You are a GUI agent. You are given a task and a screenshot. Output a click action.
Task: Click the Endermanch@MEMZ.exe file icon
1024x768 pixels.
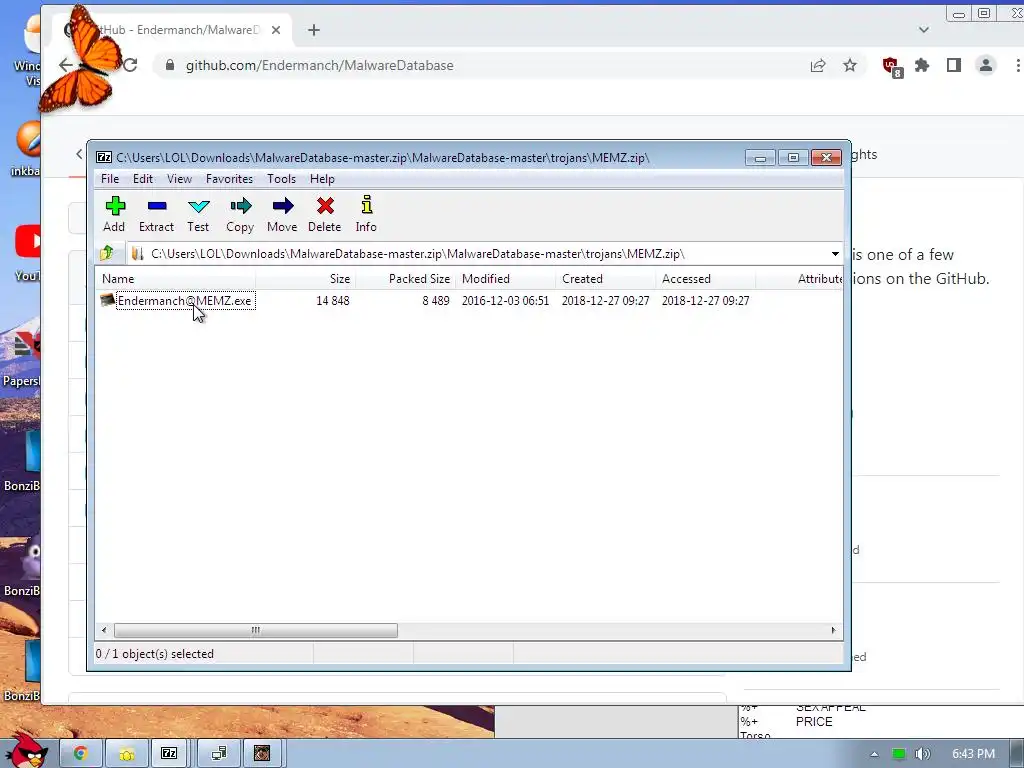[107, 300]
